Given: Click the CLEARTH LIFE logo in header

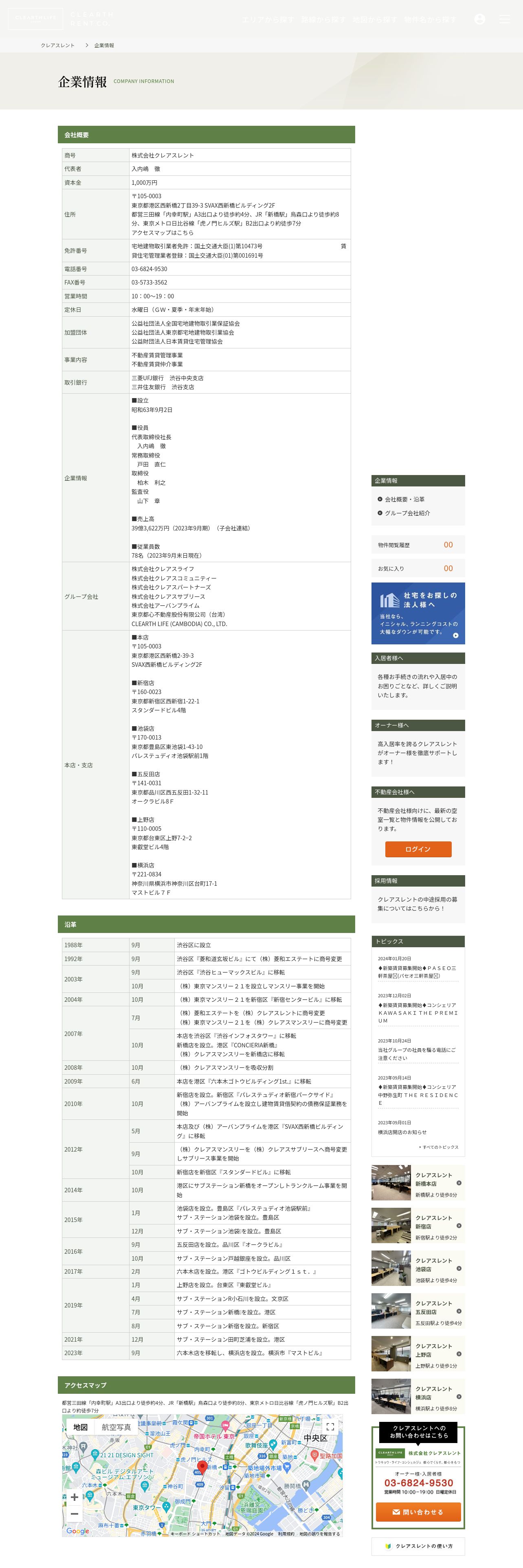Looking at the screenshot, I should tap(35, 19).
